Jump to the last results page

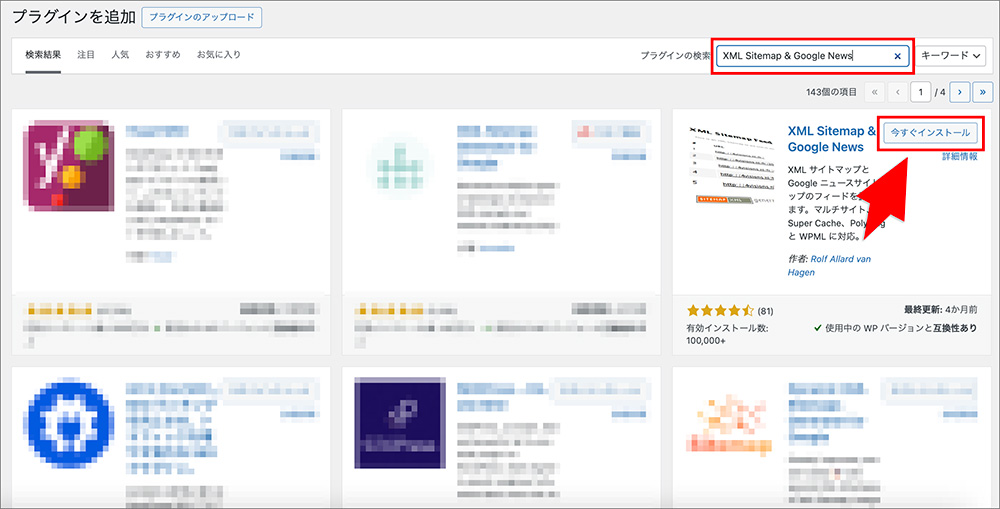983,92
